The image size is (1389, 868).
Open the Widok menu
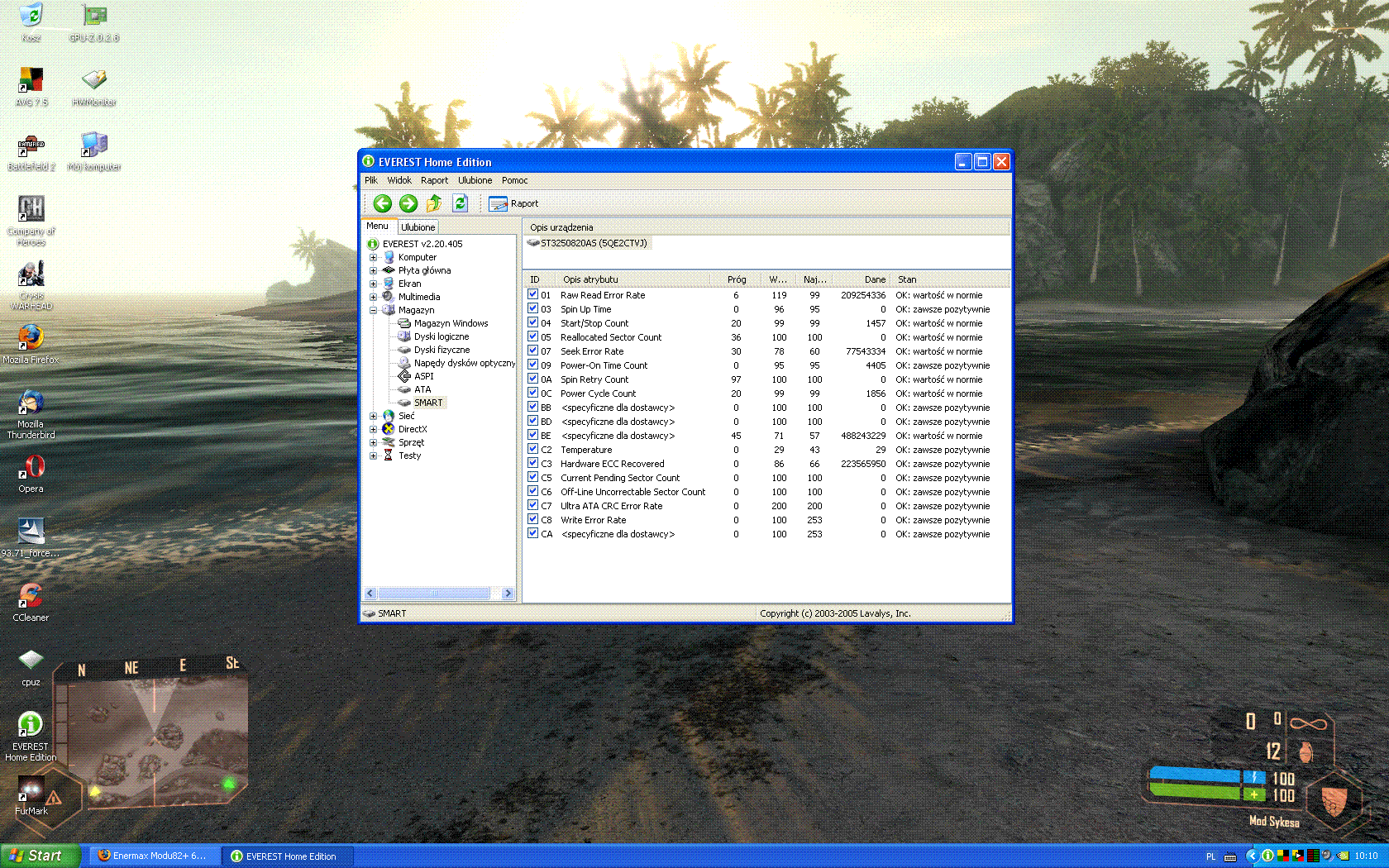point(399,180)
